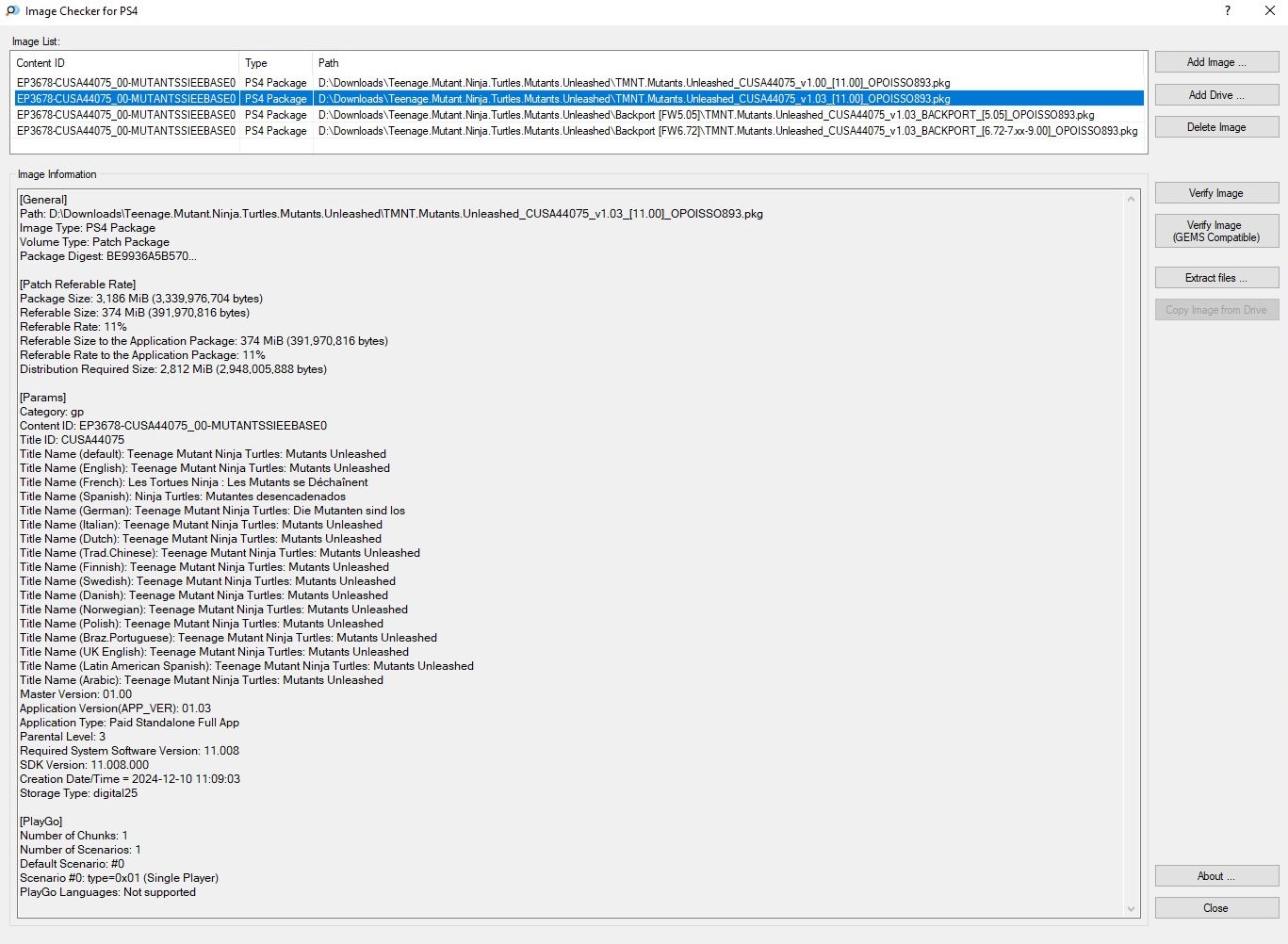Click the Number of Chunks: 1 line

(73, 836)
